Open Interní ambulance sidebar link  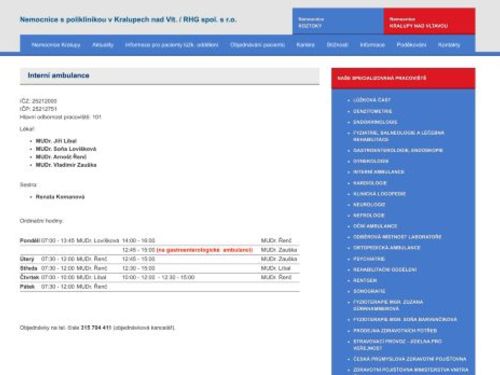[378, 172]
